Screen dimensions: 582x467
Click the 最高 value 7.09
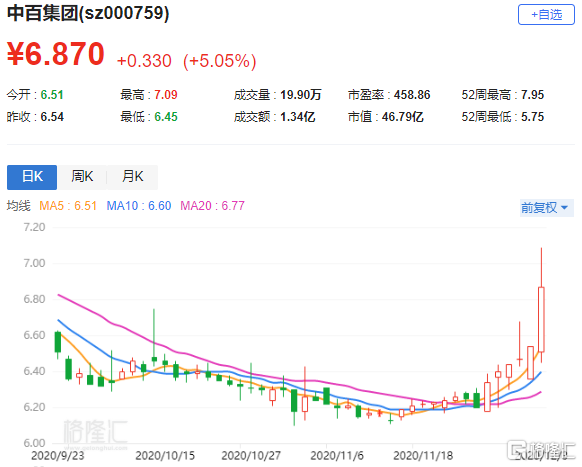[166, 95]
